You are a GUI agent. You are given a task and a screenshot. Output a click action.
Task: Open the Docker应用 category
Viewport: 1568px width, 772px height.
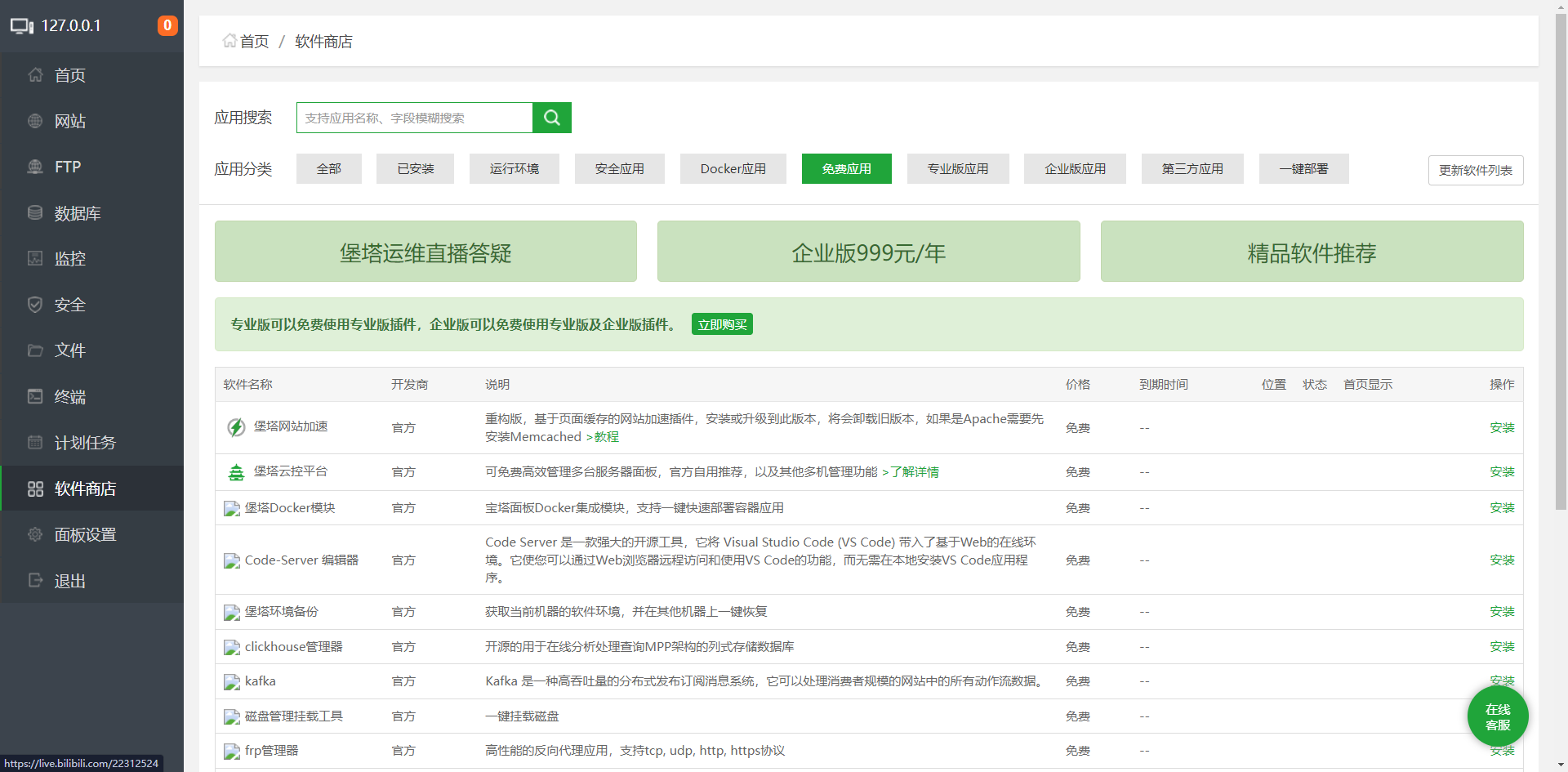tap(733, 168)
